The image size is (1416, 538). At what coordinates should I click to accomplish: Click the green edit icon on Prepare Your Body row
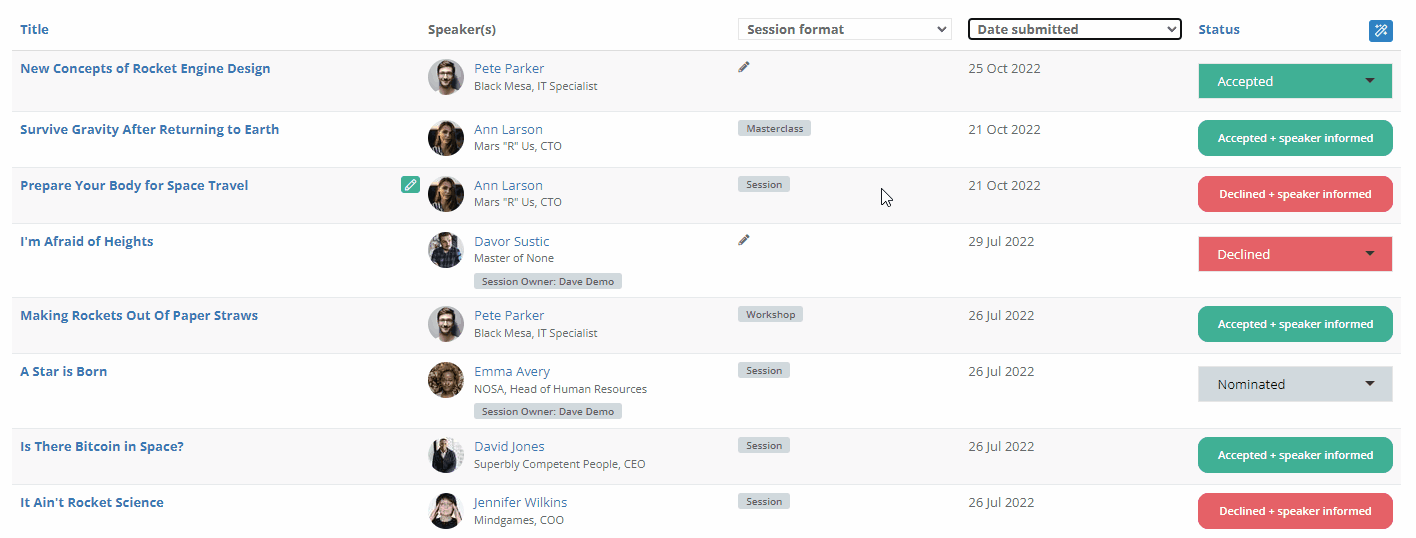coord(410,185)
